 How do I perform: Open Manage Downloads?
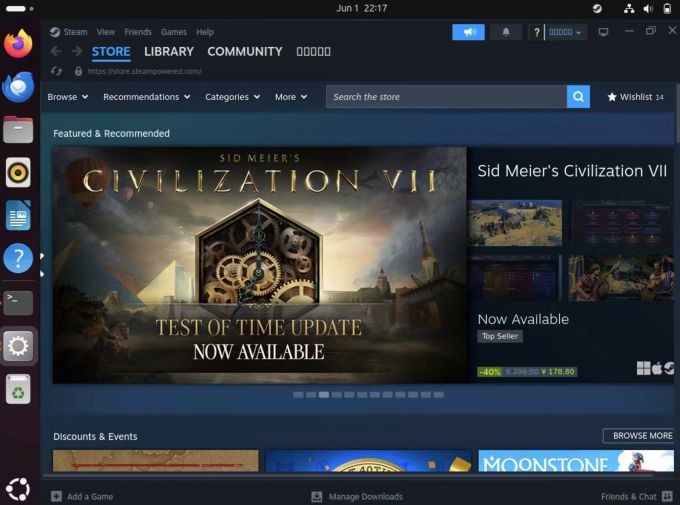point(366,496)
